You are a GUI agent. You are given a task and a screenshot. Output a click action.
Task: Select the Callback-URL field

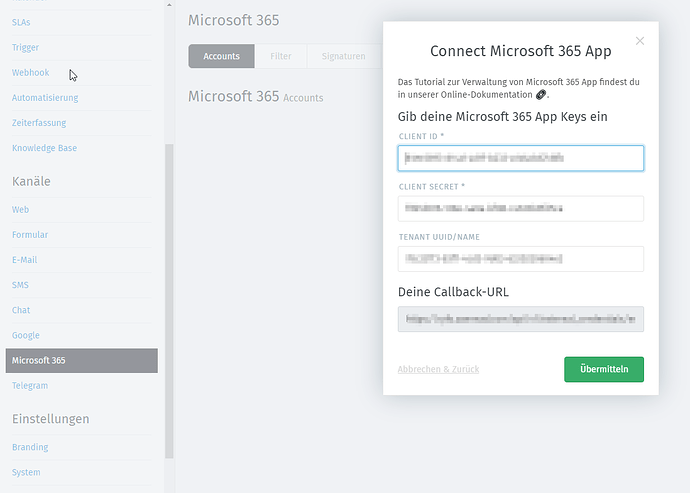click(x=521, y=319)
